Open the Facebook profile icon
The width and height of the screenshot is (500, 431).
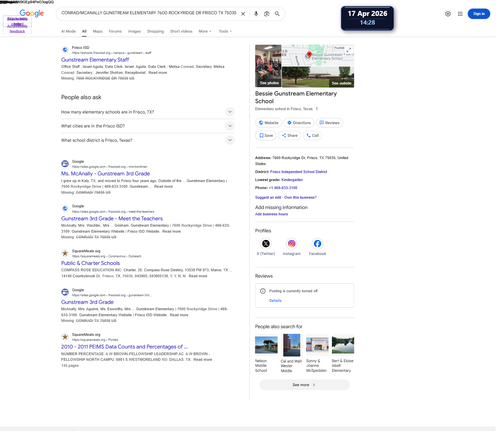click(x=317, y=244)
